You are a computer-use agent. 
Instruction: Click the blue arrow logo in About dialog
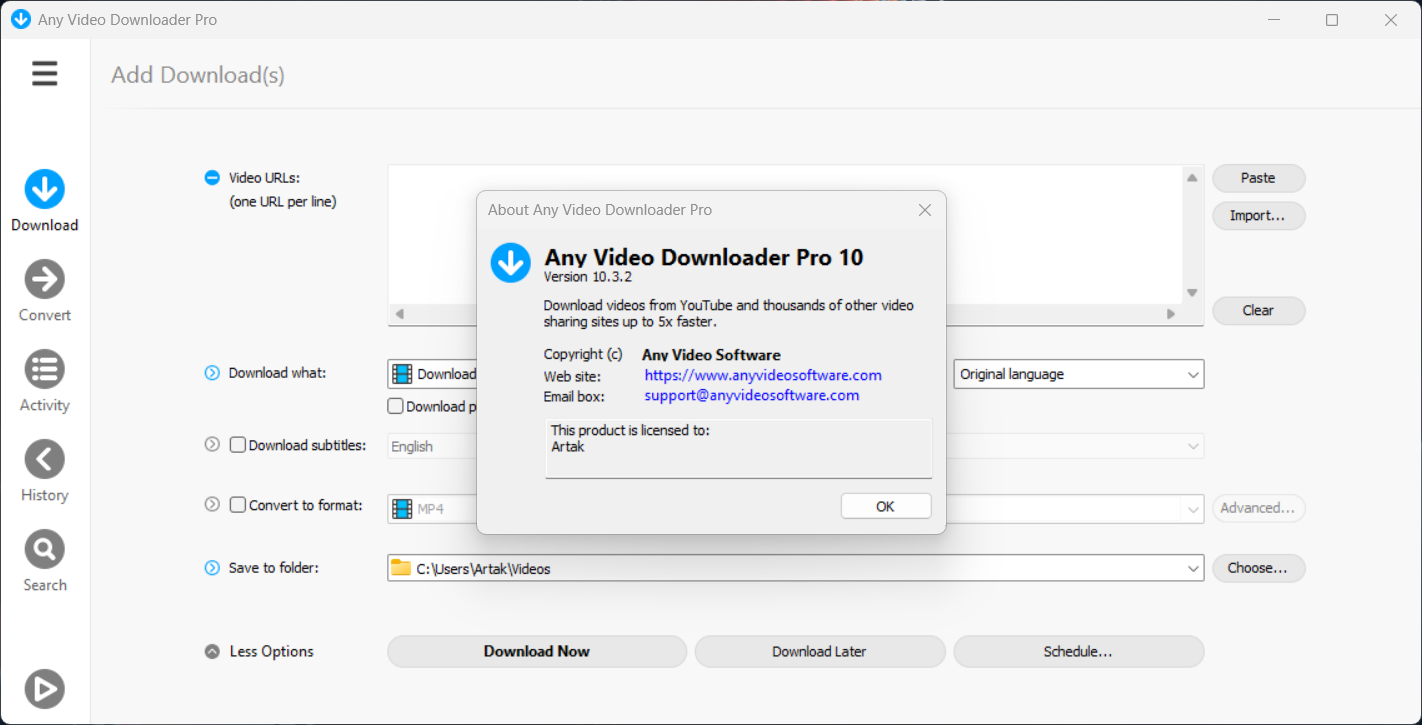pos(511,262)
